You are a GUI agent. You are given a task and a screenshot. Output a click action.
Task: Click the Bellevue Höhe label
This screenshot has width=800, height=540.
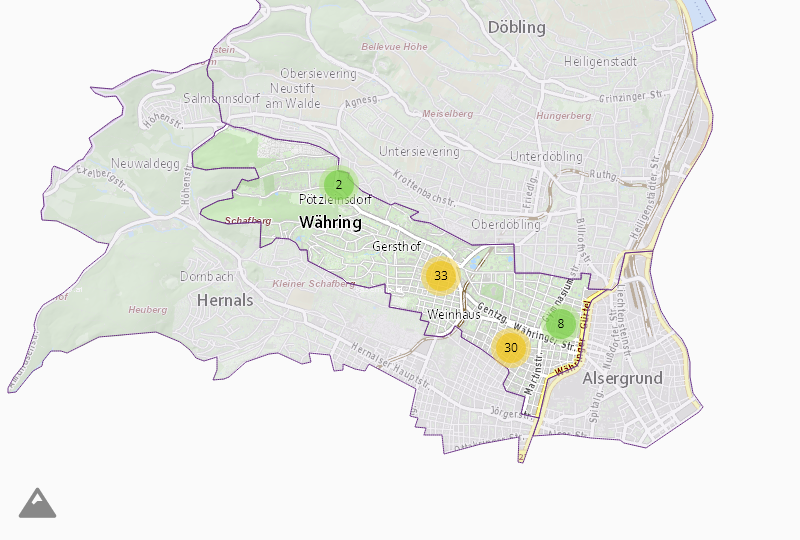(x=394, y=46)
